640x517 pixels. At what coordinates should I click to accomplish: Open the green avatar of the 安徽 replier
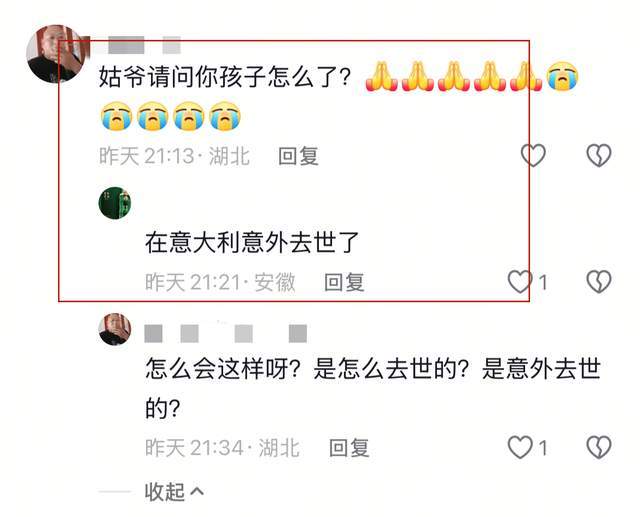[x=115, y=203]
